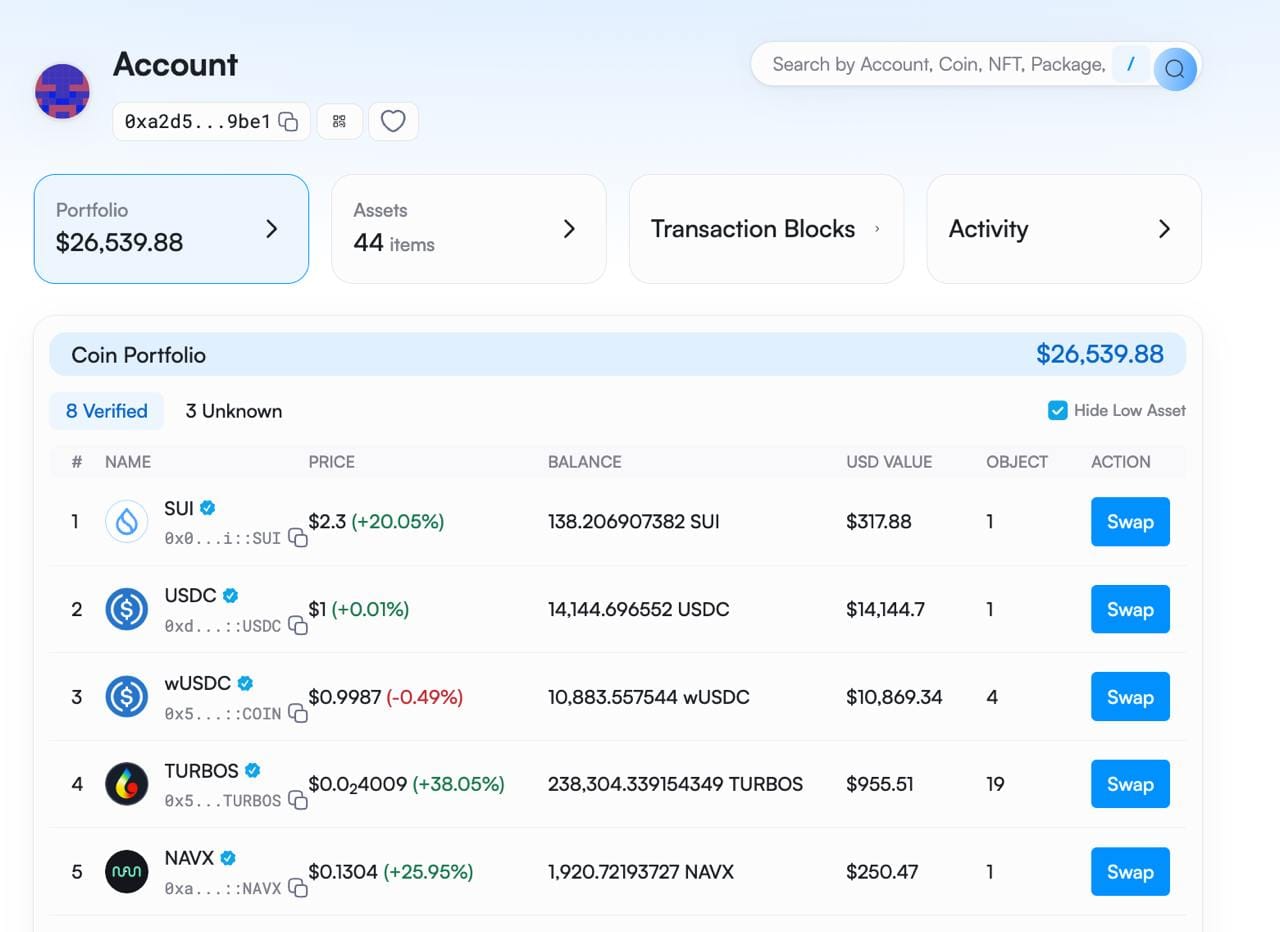The image size is (1280, 932).
Task: Click the Coin Portfolio header label
Action: point(139,355)
